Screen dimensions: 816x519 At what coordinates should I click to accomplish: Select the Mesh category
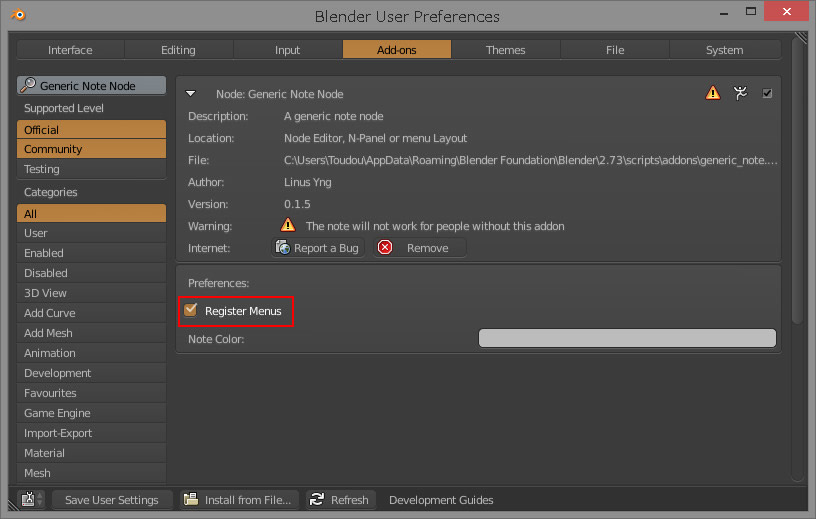click(x=92, y=473)
